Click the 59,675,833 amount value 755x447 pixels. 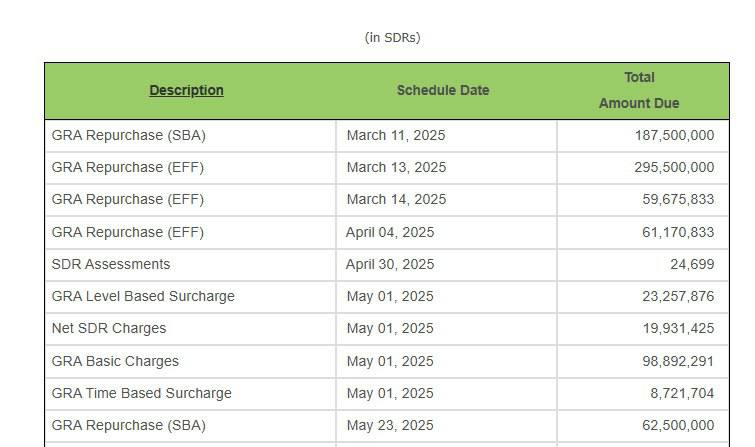pyautogui.click(x=678, y=199)
